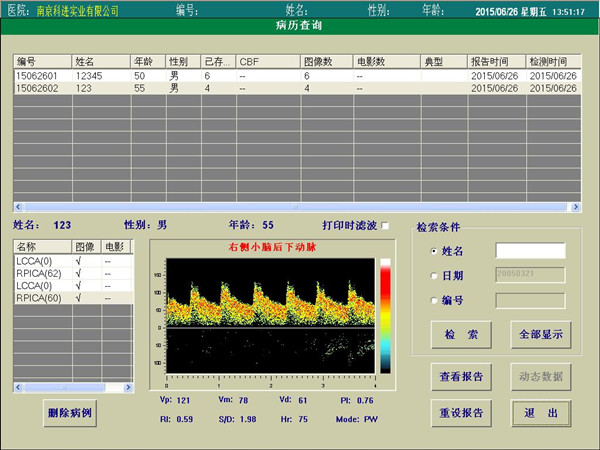This screenshot has width=600, height=450.
Task: Sort table by 姓名 column header
Action: (102, 62)
